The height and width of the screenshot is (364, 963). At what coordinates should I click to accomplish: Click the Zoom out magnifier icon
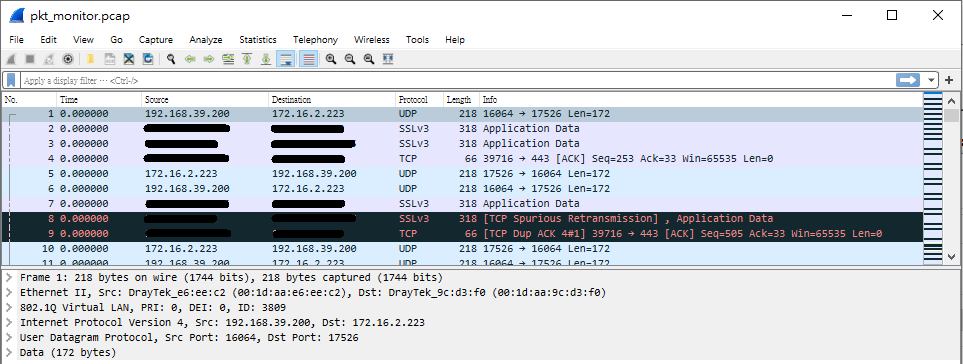pyautogui.click(x=350, y=59)
